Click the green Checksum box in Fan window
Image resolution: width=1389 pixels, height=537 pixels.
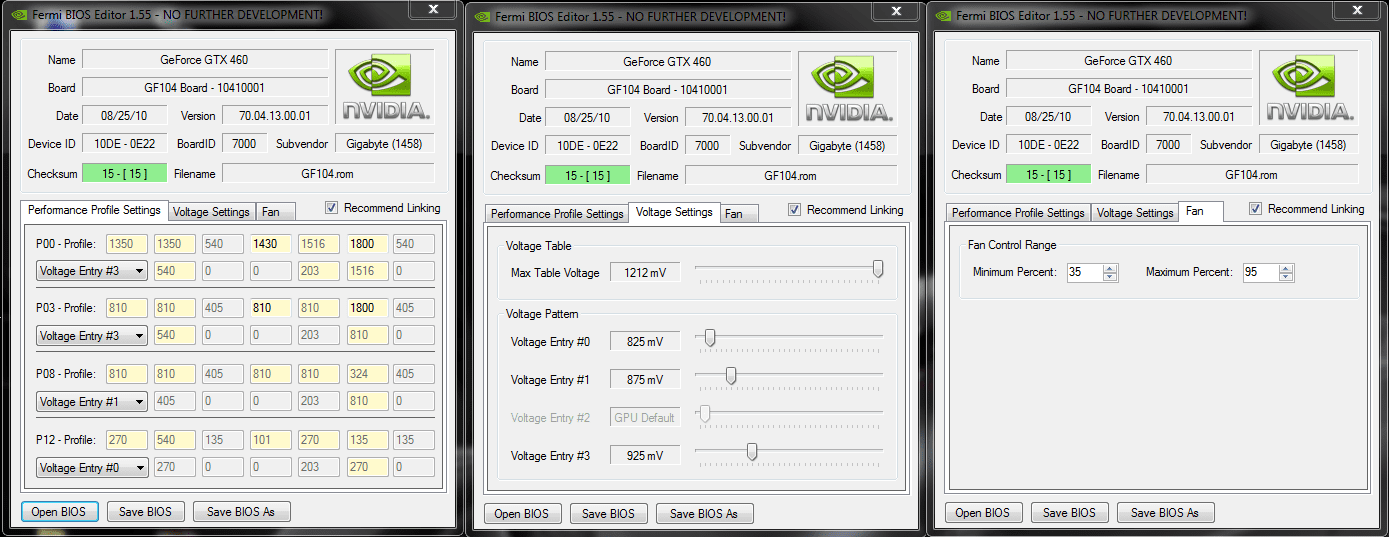pos(1048,175)
